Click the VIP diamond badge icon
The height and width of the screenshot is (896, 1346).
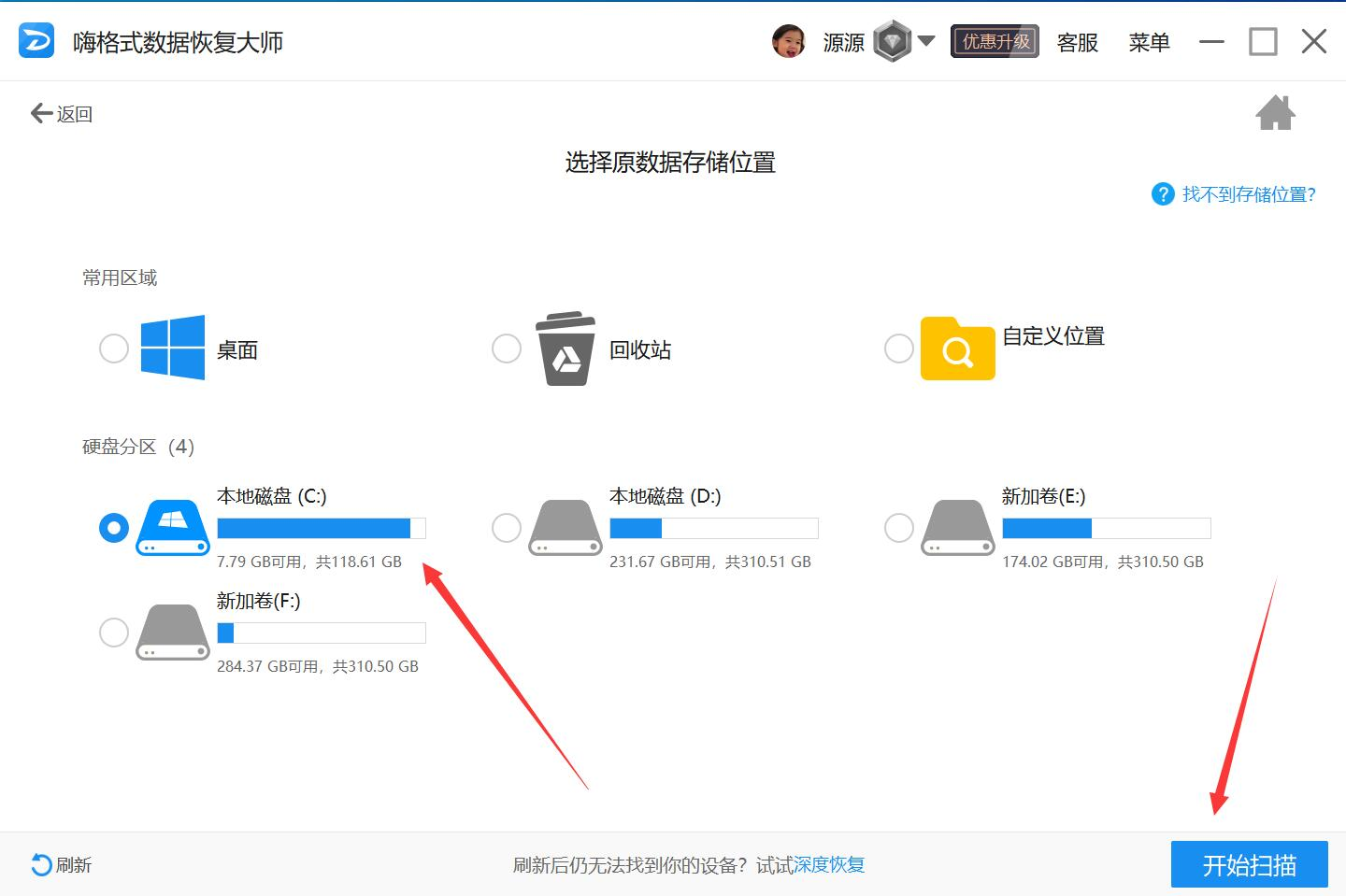[892, 42]
